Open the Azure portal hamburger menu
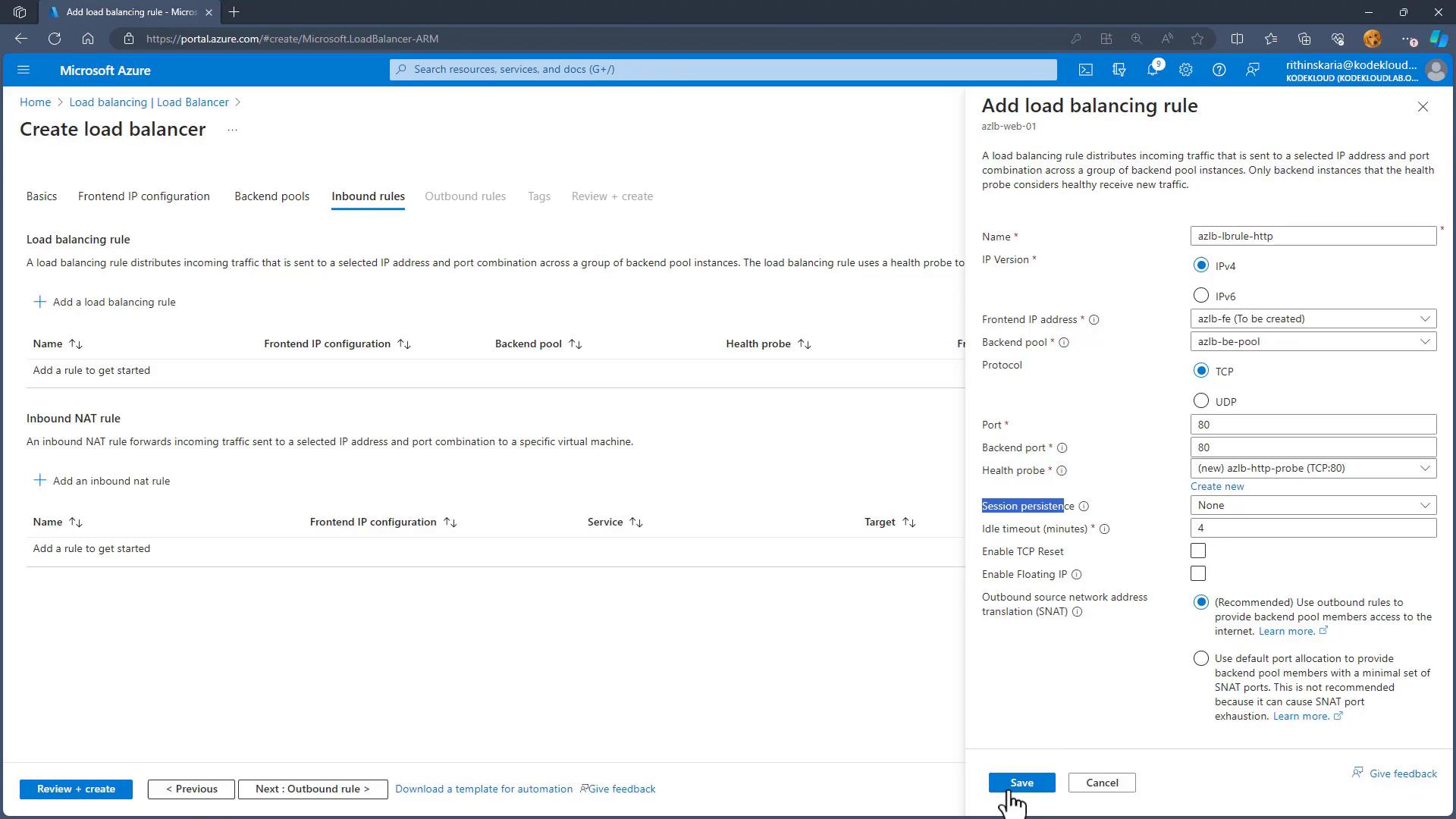Viewport: 1456px width, 819px height. (24, 70)
